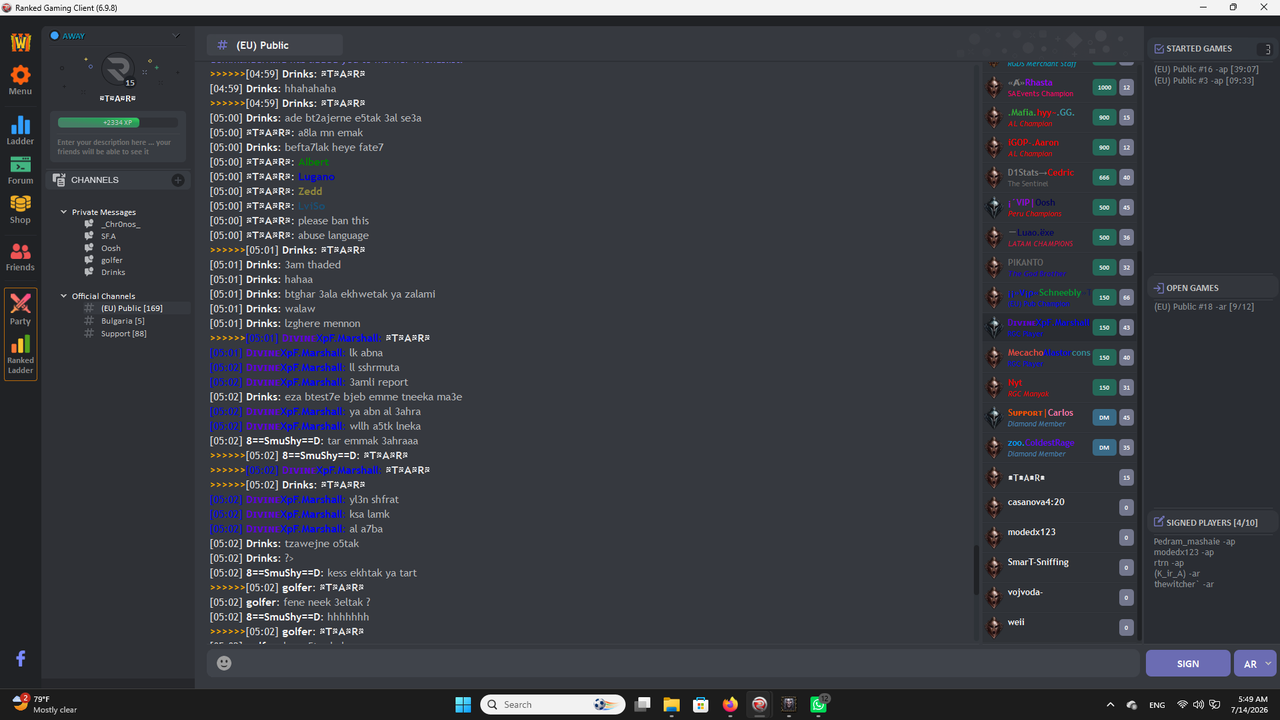
Task: Click player name vojvoda-
Action: pos(1025,592)
